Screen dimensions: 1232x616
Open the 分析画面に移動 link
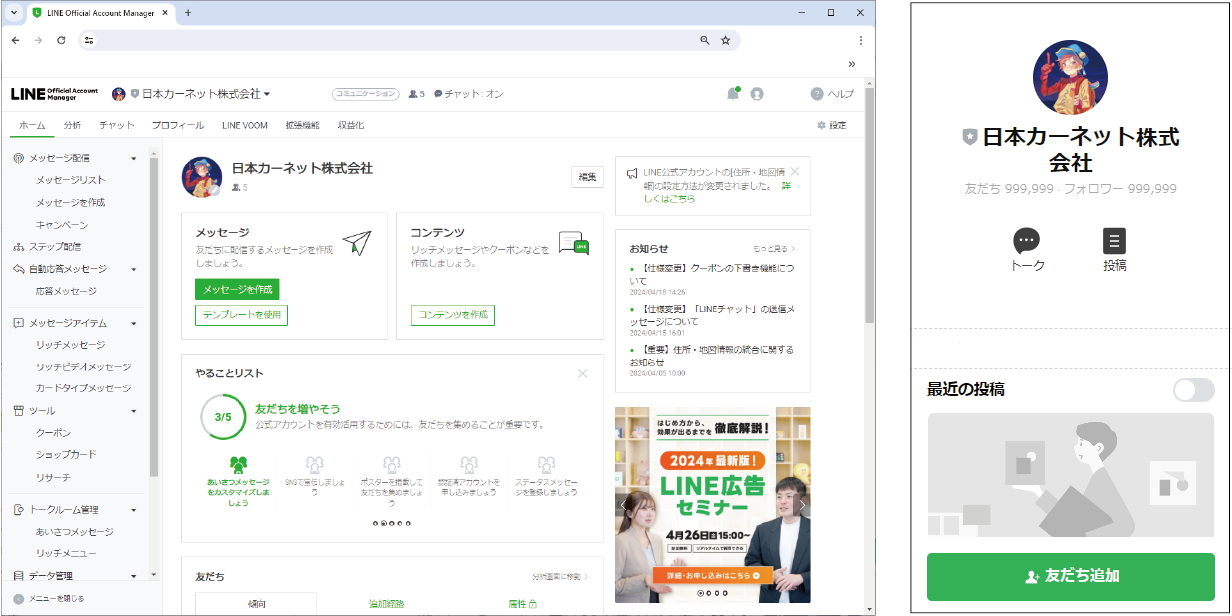560,577
